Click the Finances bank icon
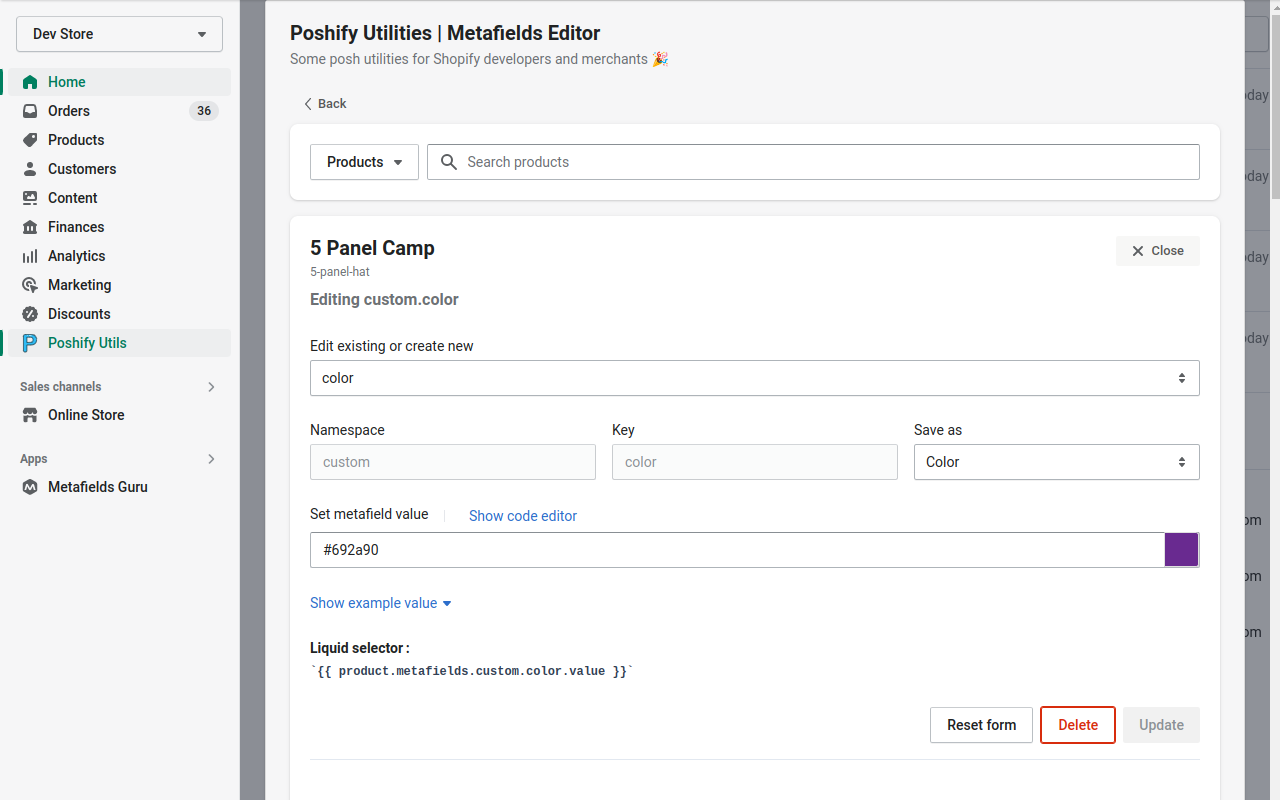This screenshot has height=800, width=1280. pyautogui.click(x=30, y=227)
